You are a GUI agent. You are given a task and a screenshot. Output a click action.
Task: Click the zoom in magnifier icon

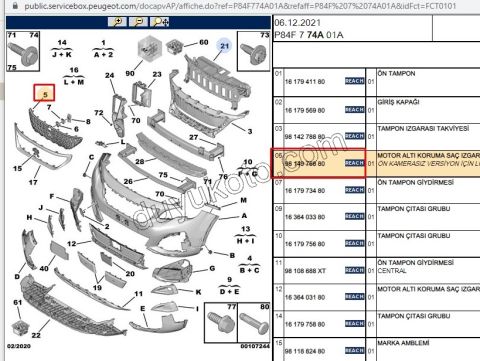click(117, 22)
